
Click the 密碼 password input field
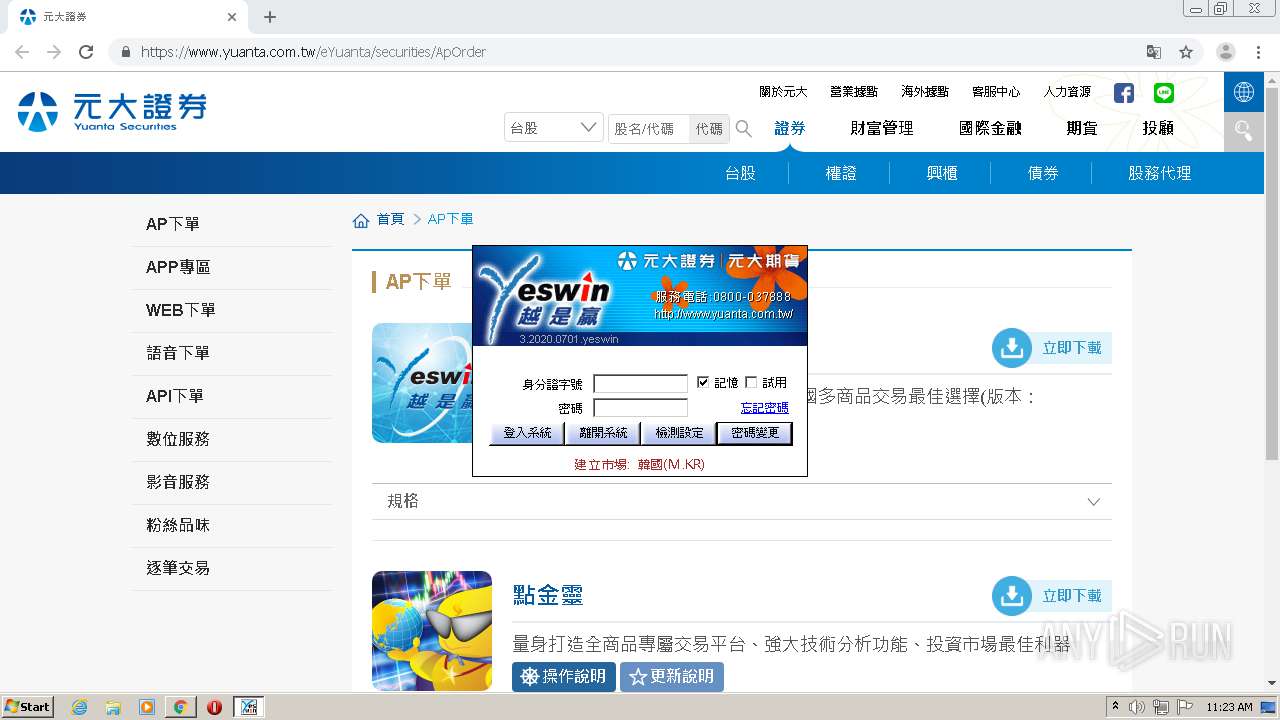(641, 408)
